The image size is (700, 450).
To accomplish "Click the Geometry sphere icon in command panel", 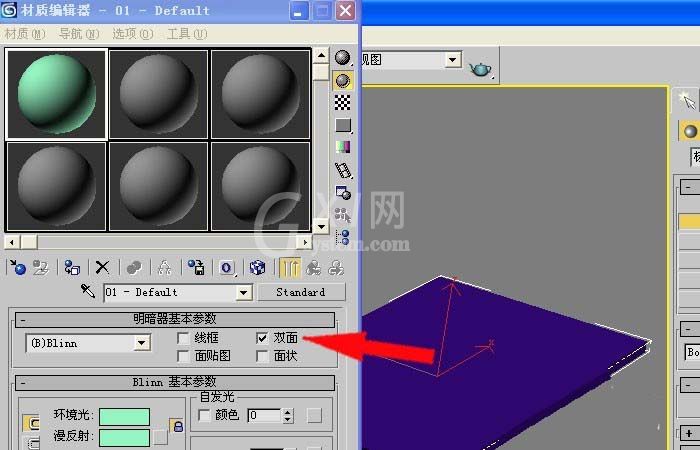I will click(x=690, y=131).
